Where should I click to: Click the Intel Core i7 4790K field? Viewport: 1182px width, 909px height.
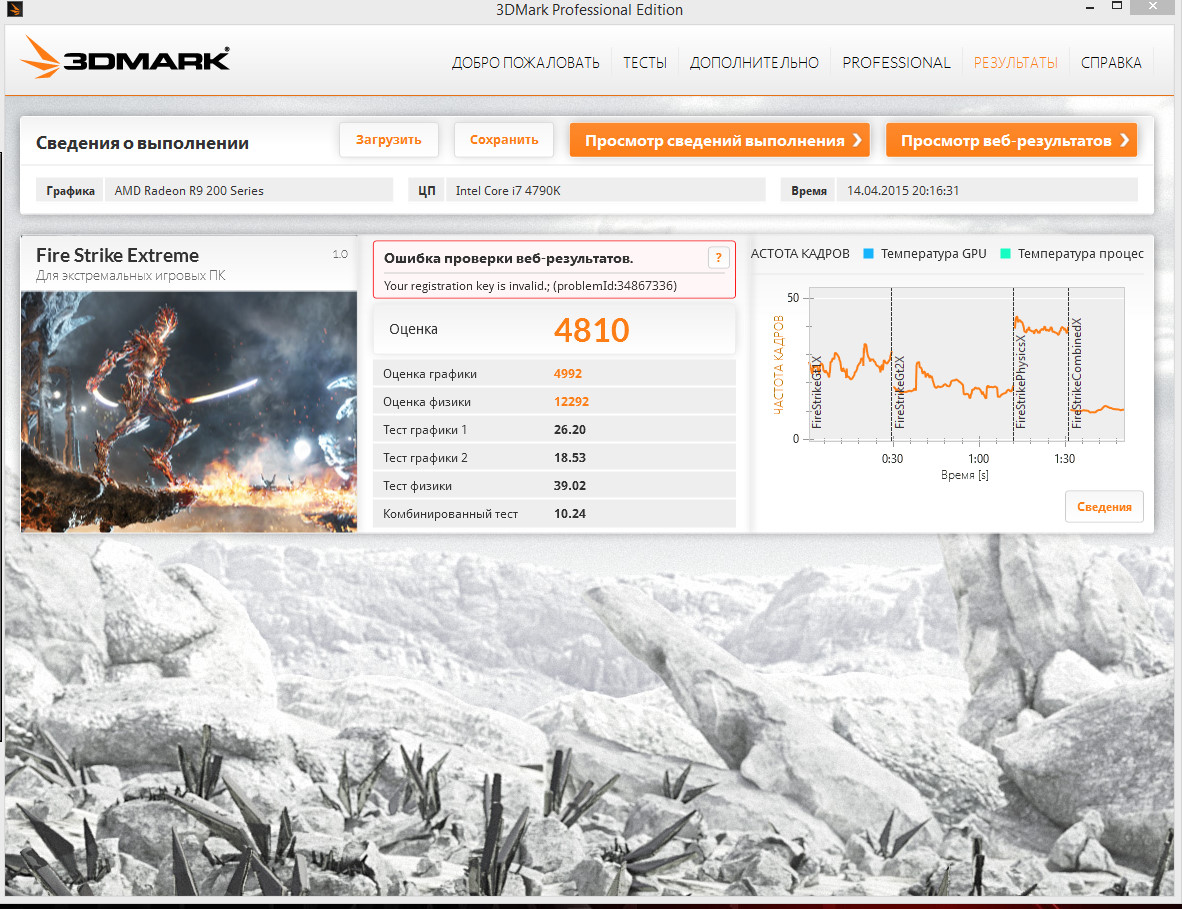point(605,191)
